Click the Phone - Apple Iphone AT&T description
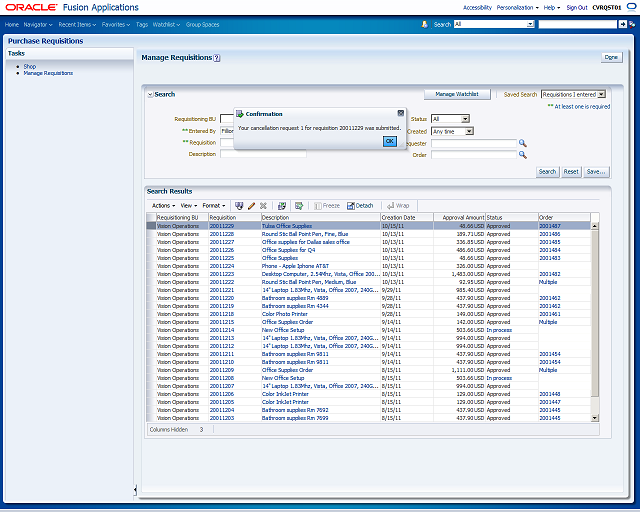 click(295, 266)
